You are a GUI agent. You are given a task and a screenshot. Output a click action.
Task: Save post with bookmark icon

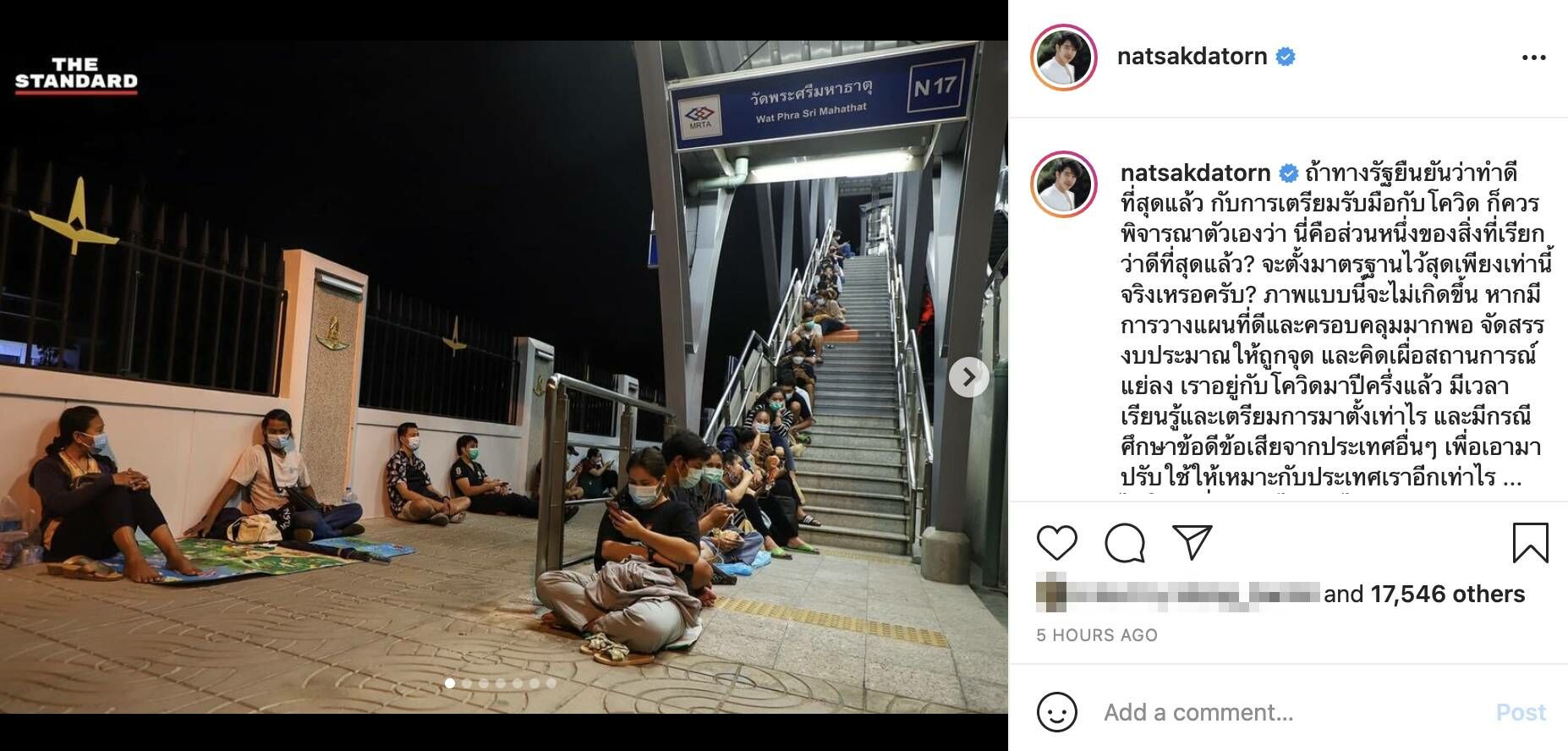coord(1530,542)
